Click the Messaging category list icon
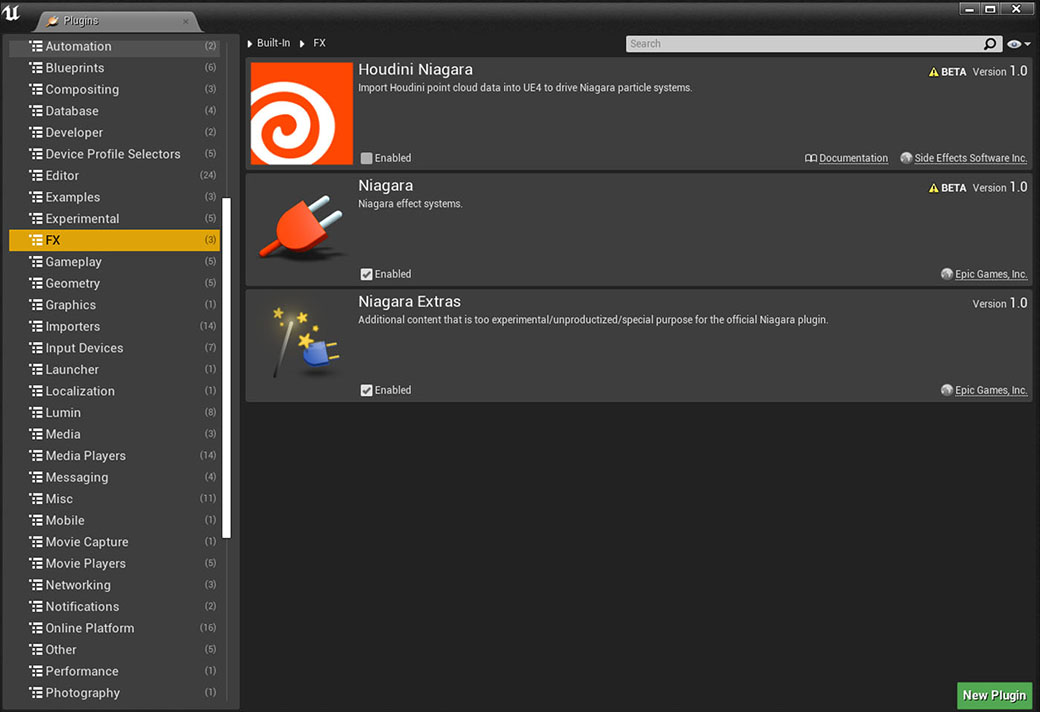The width and height of the screenshot is (1040, 712). point(36,477)
